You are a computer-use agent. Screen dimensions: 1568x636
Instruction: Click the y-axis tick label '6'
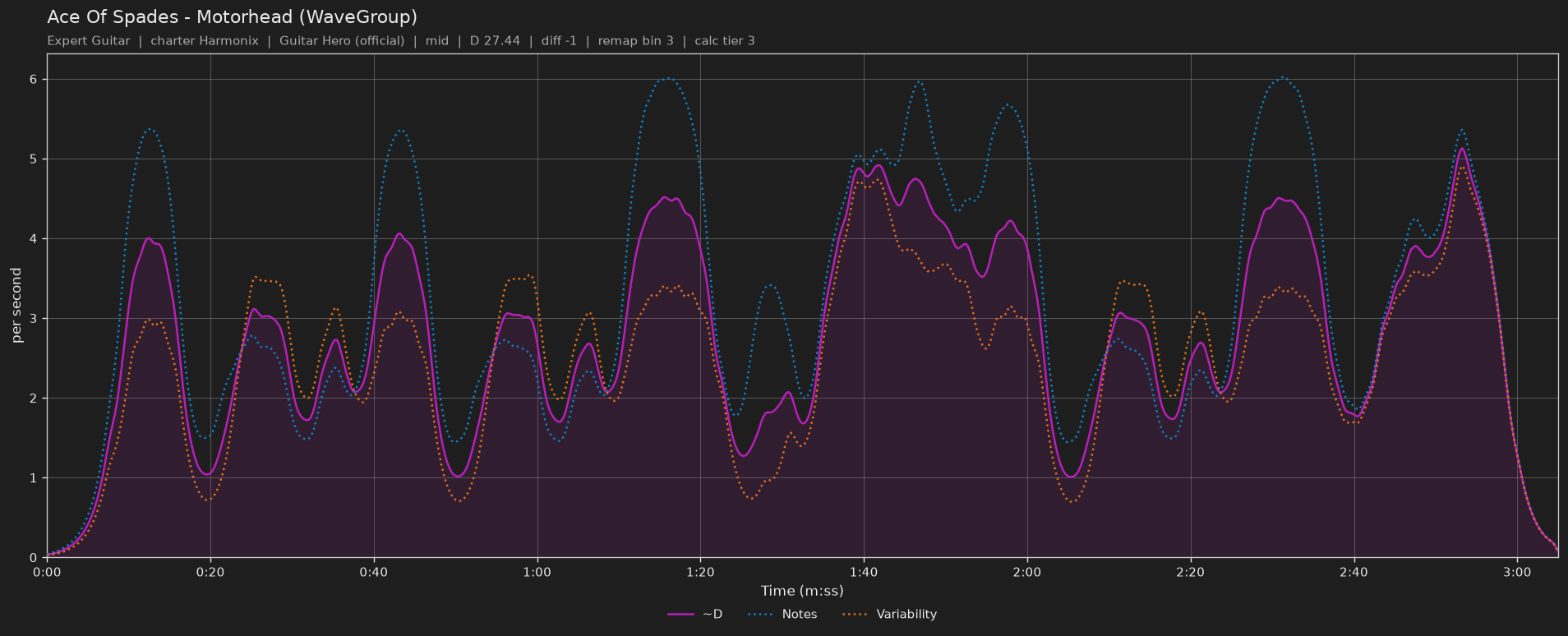35,80
